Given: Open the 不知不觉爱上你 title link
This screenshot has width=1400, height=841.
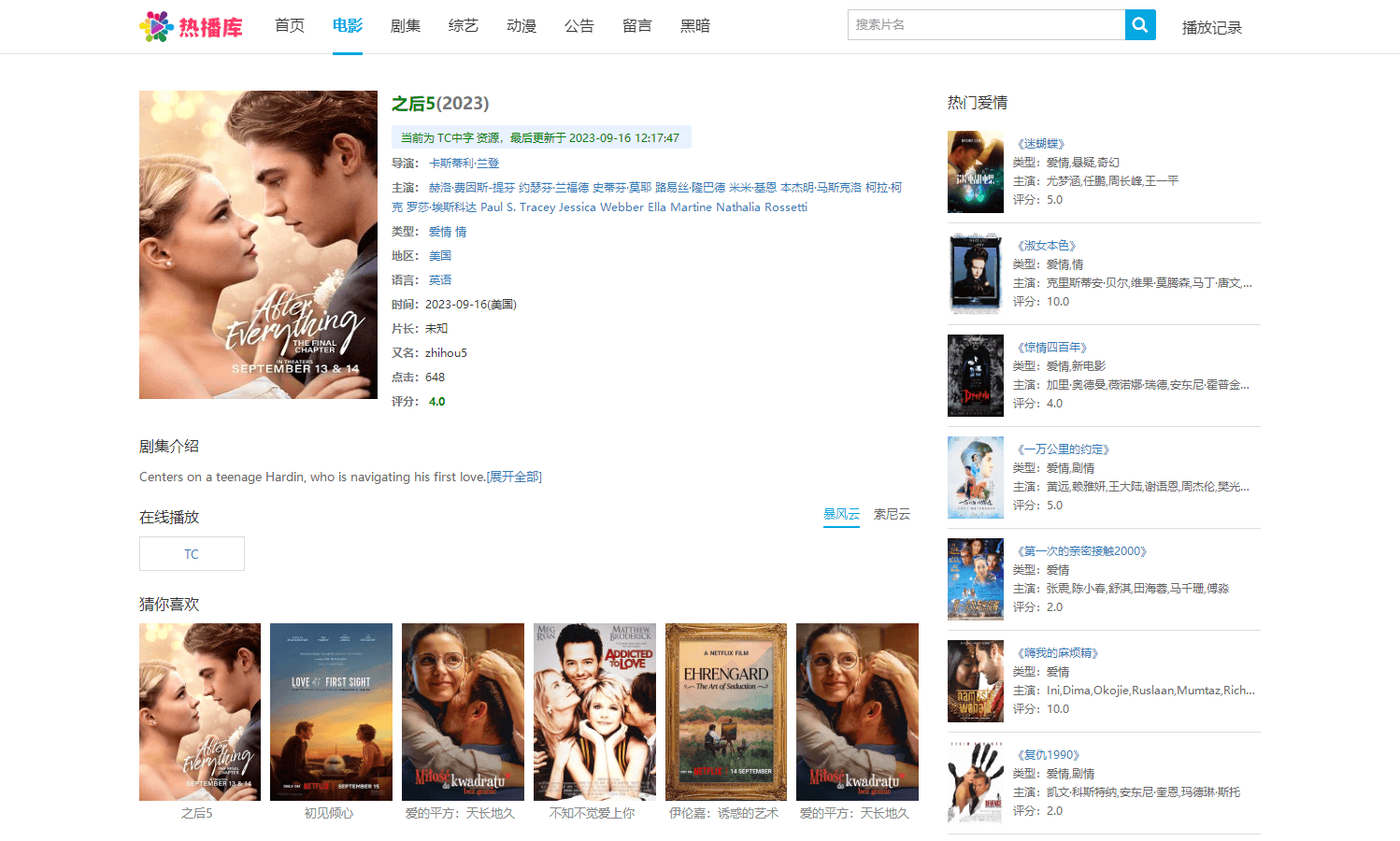Looking at the screenshot, I should coord(593,814).
